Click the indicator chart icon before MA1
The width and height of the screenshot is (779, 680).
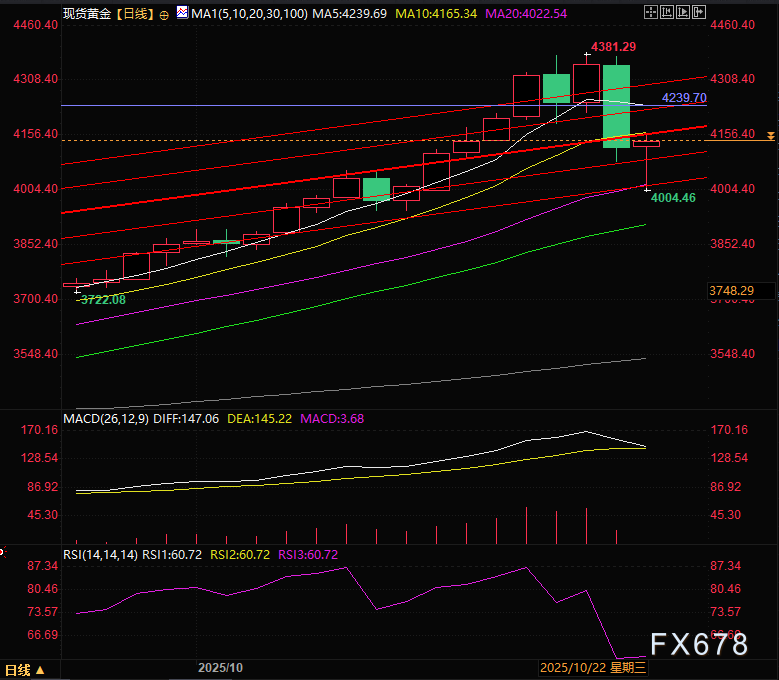181,15
